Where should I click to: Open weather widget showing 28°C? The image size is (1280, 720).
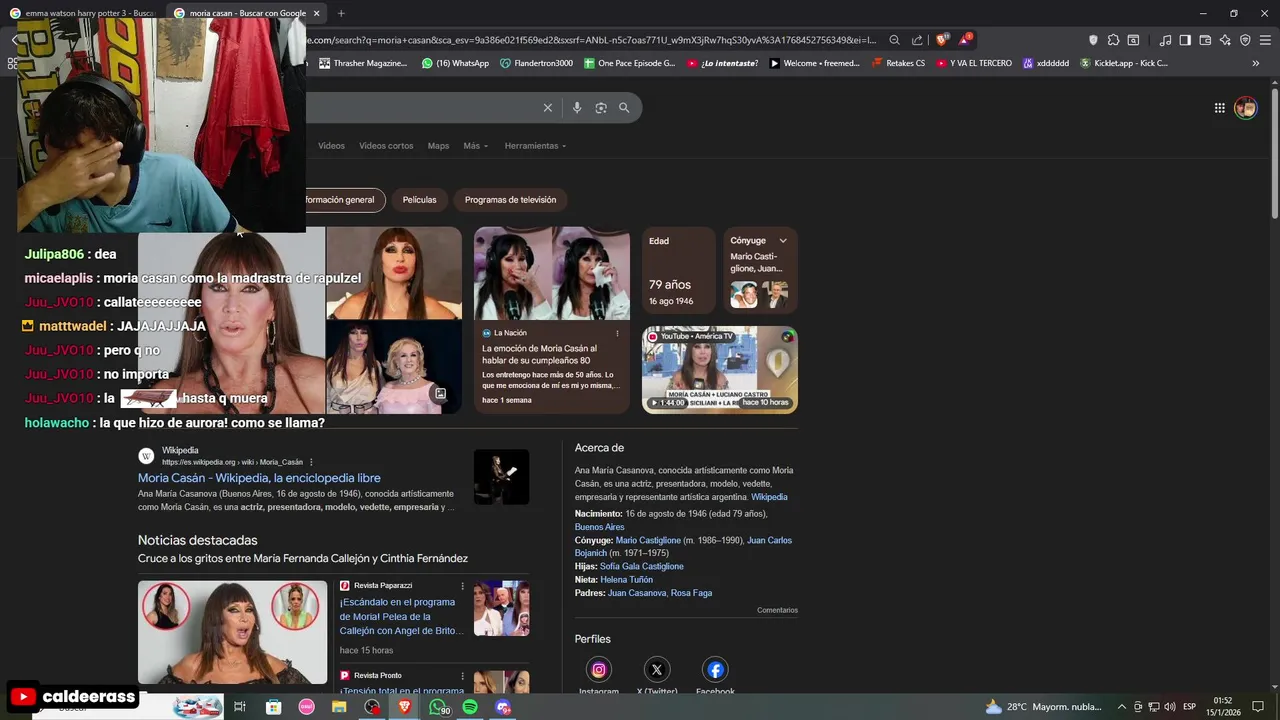(1043, 707)
